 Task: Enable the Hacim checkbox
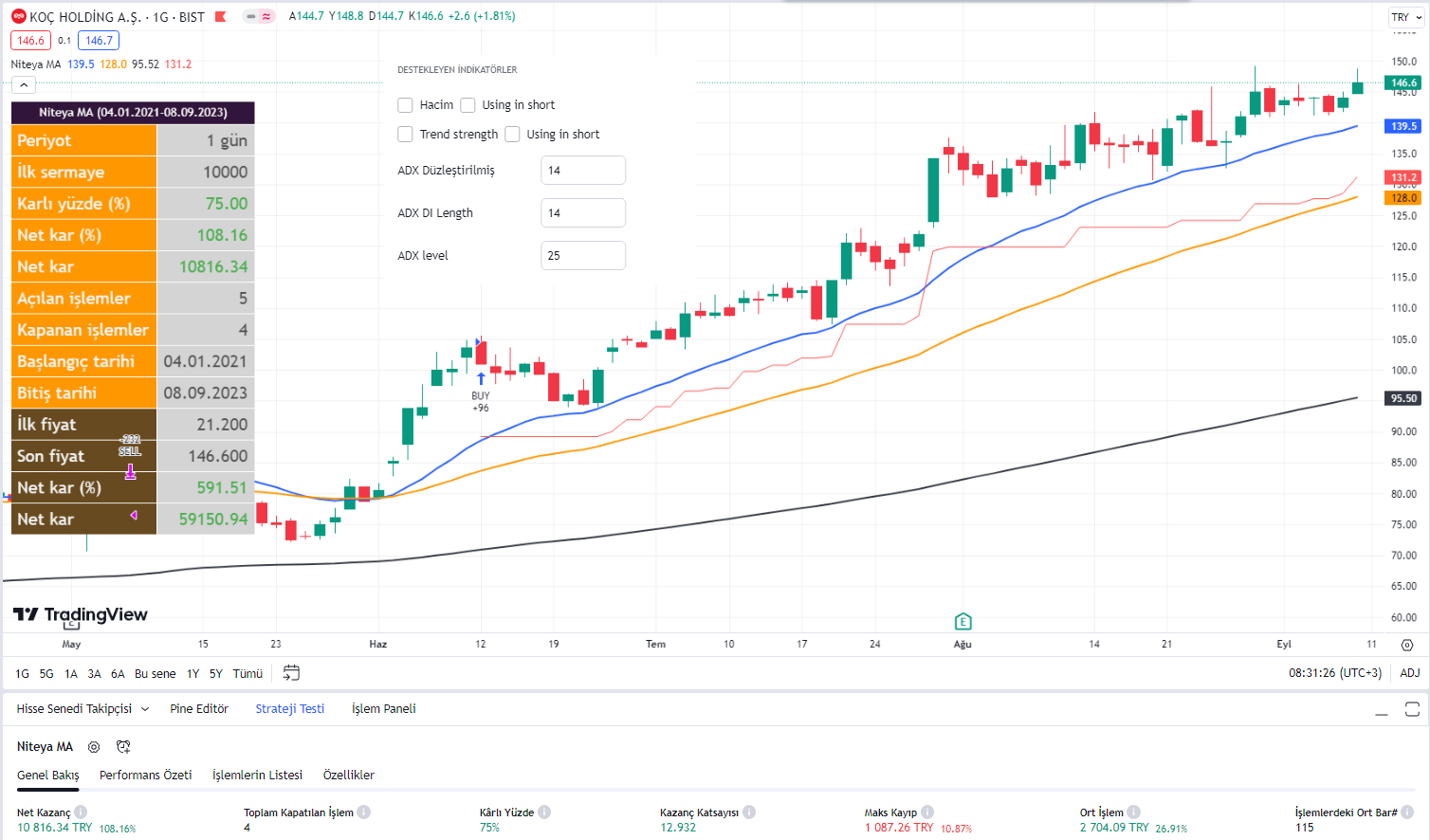405,105
